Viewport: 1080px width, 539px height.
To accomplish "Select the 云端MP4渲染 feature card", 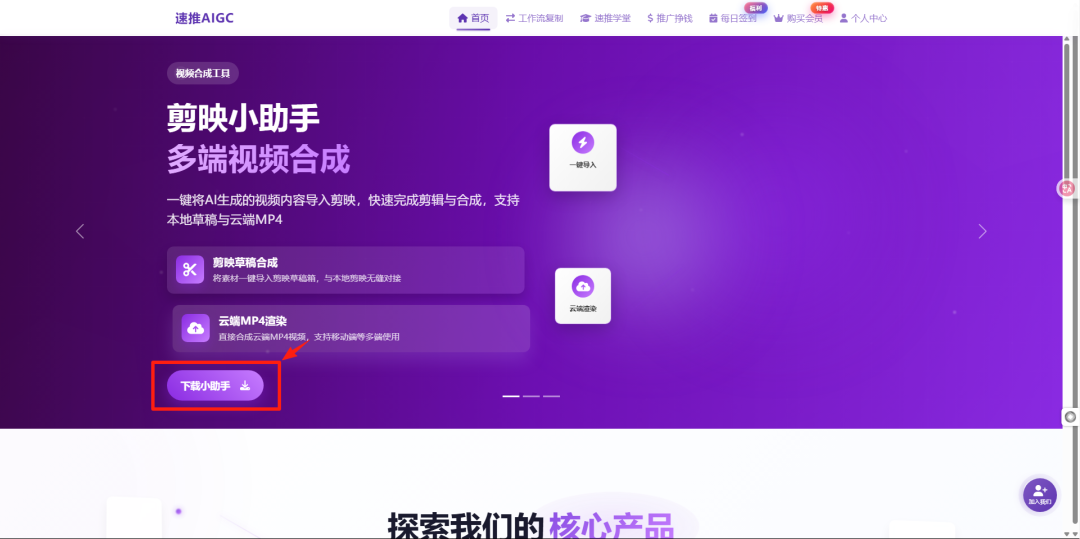I will coord(351,328).
